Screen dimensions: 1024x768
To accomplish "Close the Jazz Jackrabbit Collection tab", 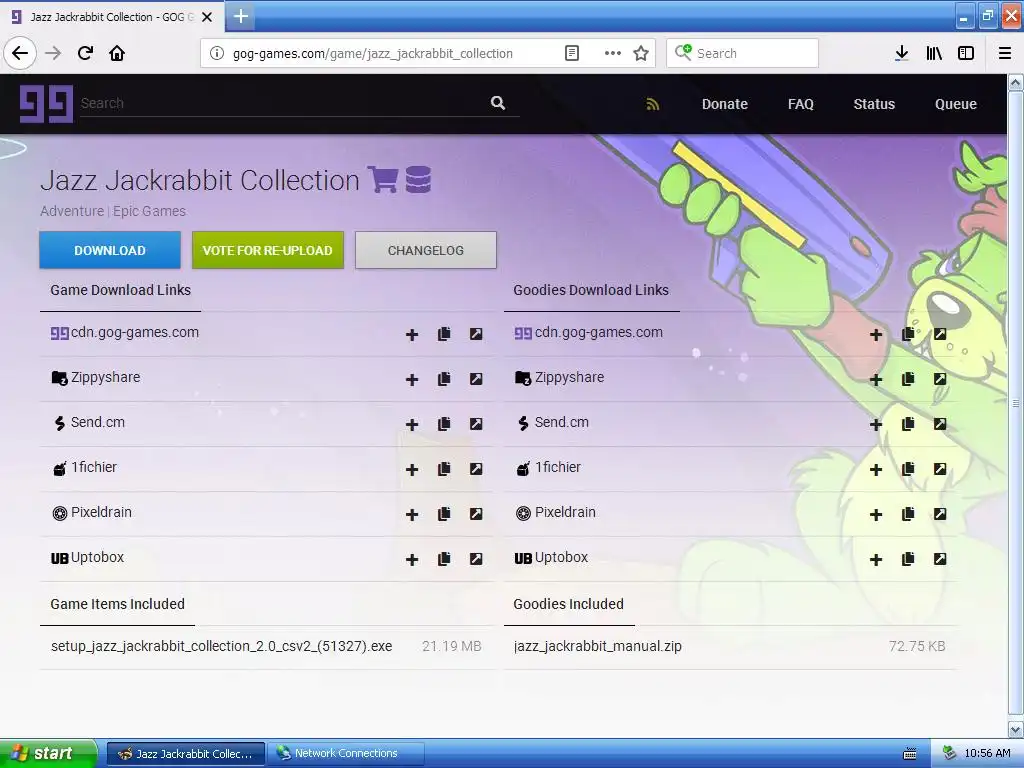I will [x=207, y=17].
